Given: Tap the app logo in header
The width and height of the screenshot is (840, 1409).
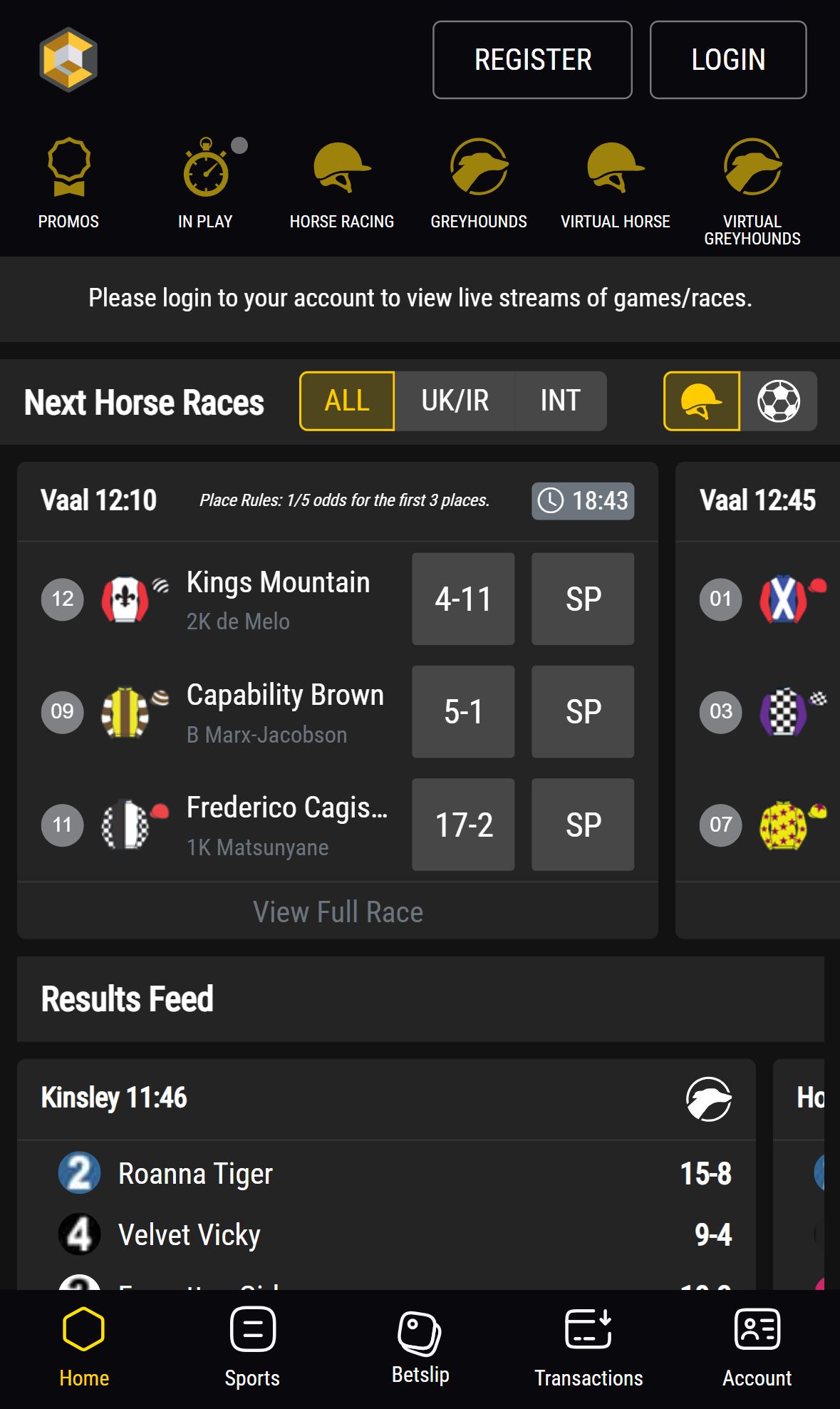Looking at the screenshot, I should click(68, 60).
